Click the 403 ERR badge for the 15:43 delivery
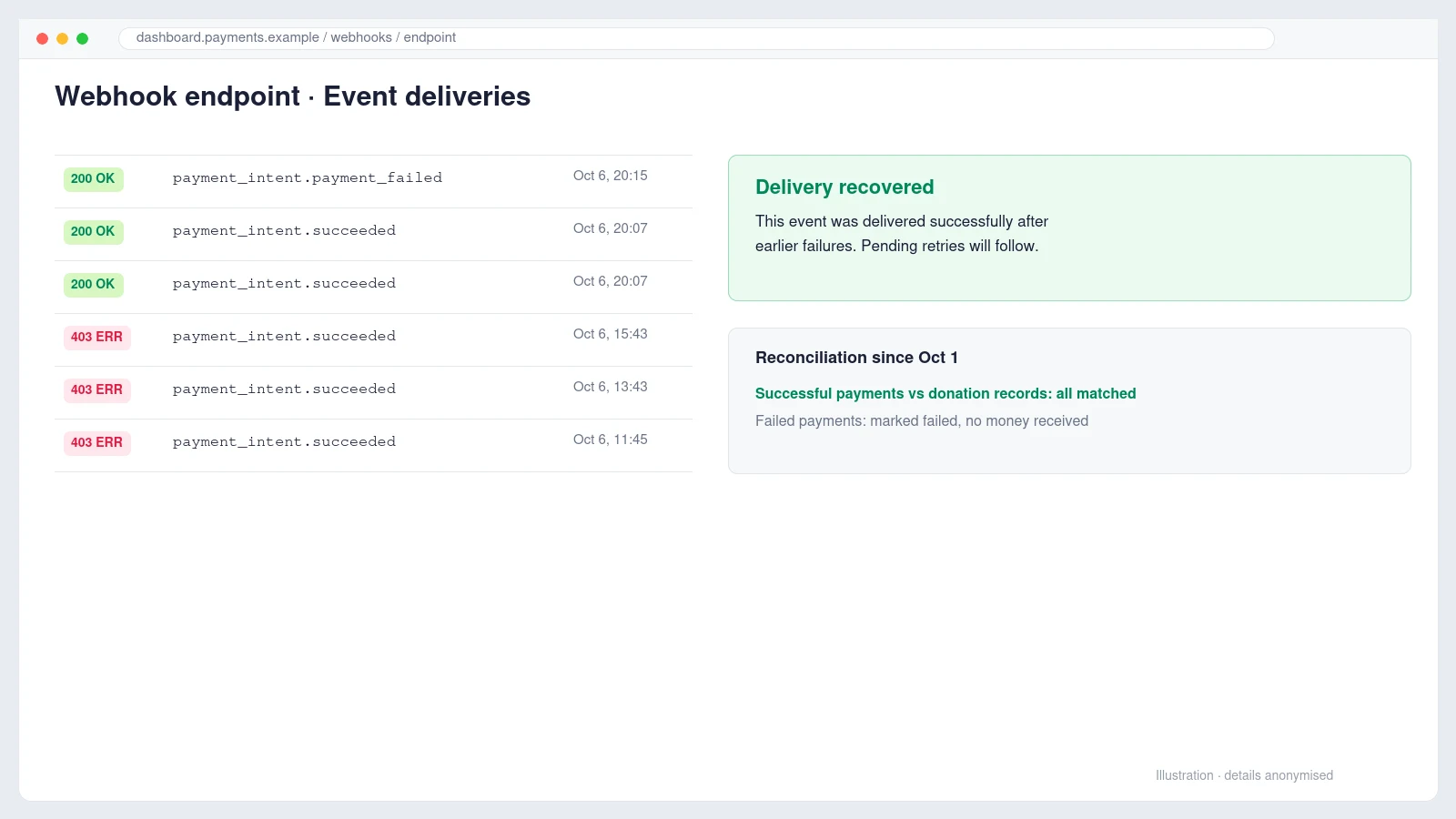1456x819 pixels. [96, 338]
